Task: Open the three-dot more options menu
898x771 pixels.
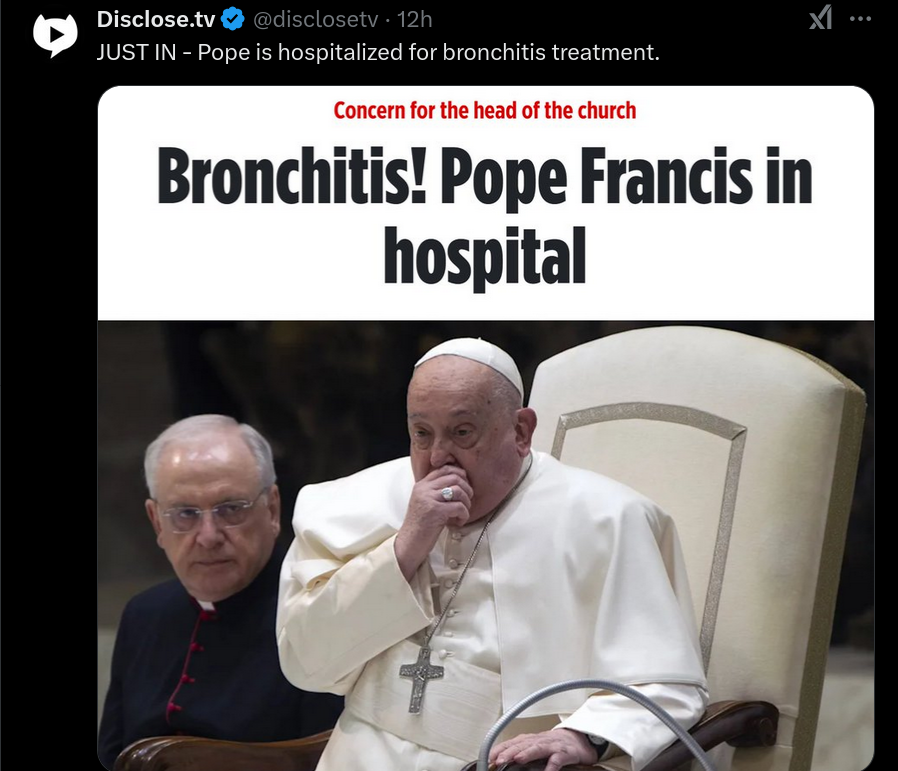Action: (860, 19)
